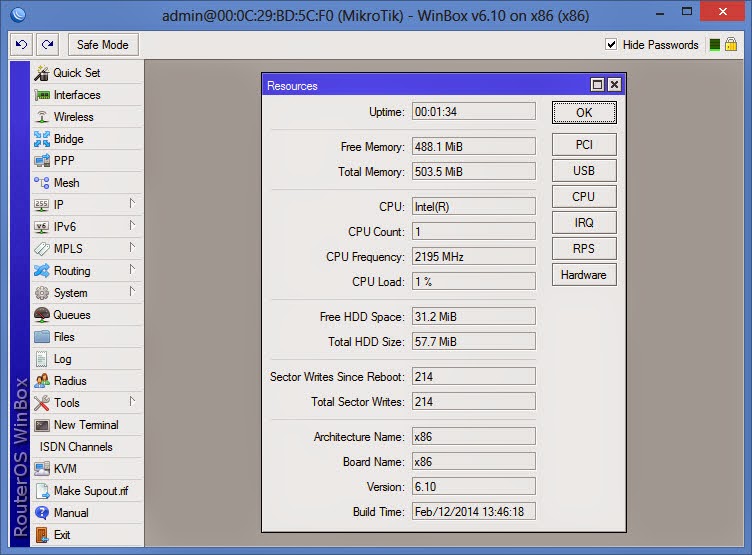
Task: Open the Log menu label
Action: tap(63, 359)
